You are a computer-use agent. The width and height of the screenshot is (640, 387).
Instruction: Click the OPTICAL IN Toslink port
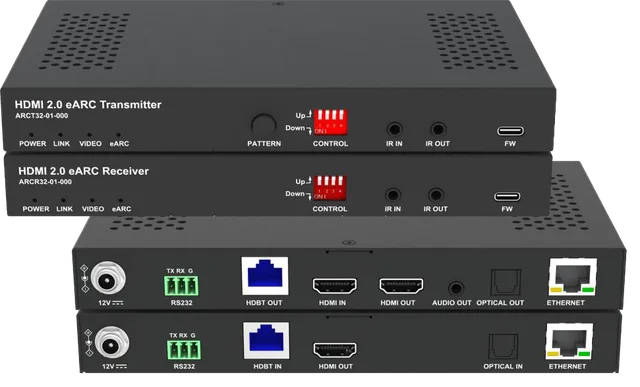[x=503, y=347]
